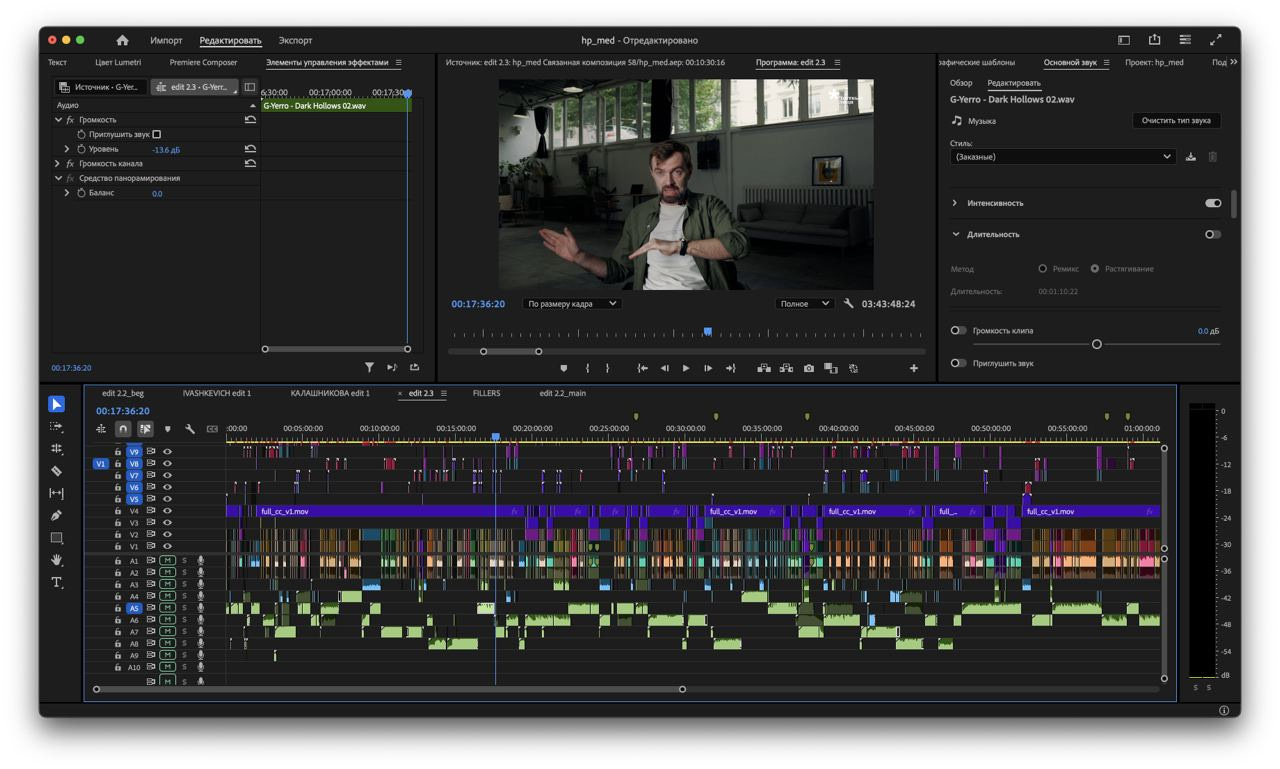The width and height of the screenshot is (1280, 769).
Task: Enable Длительность switch
Action: tap(1213, 234)
